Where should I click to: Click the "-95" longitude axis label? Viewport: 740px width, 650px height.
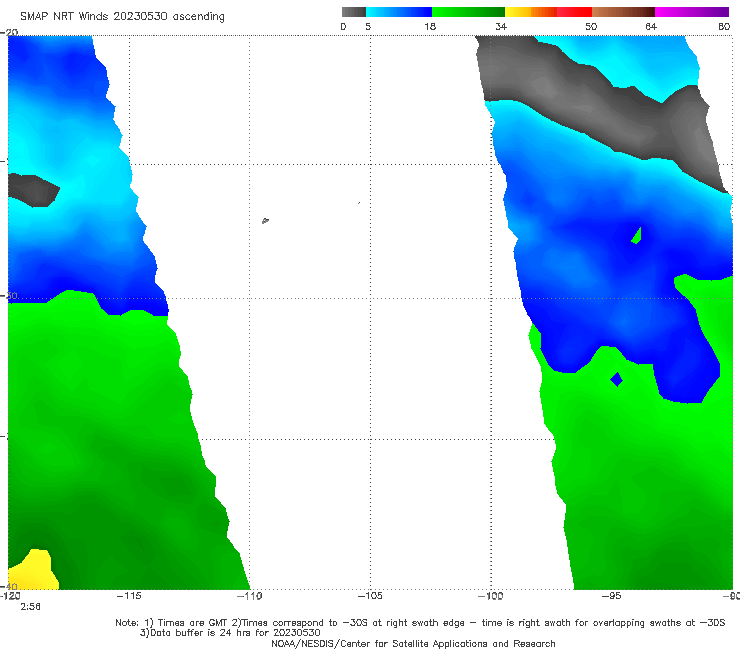pyautogui.click(x=611, y=596)
